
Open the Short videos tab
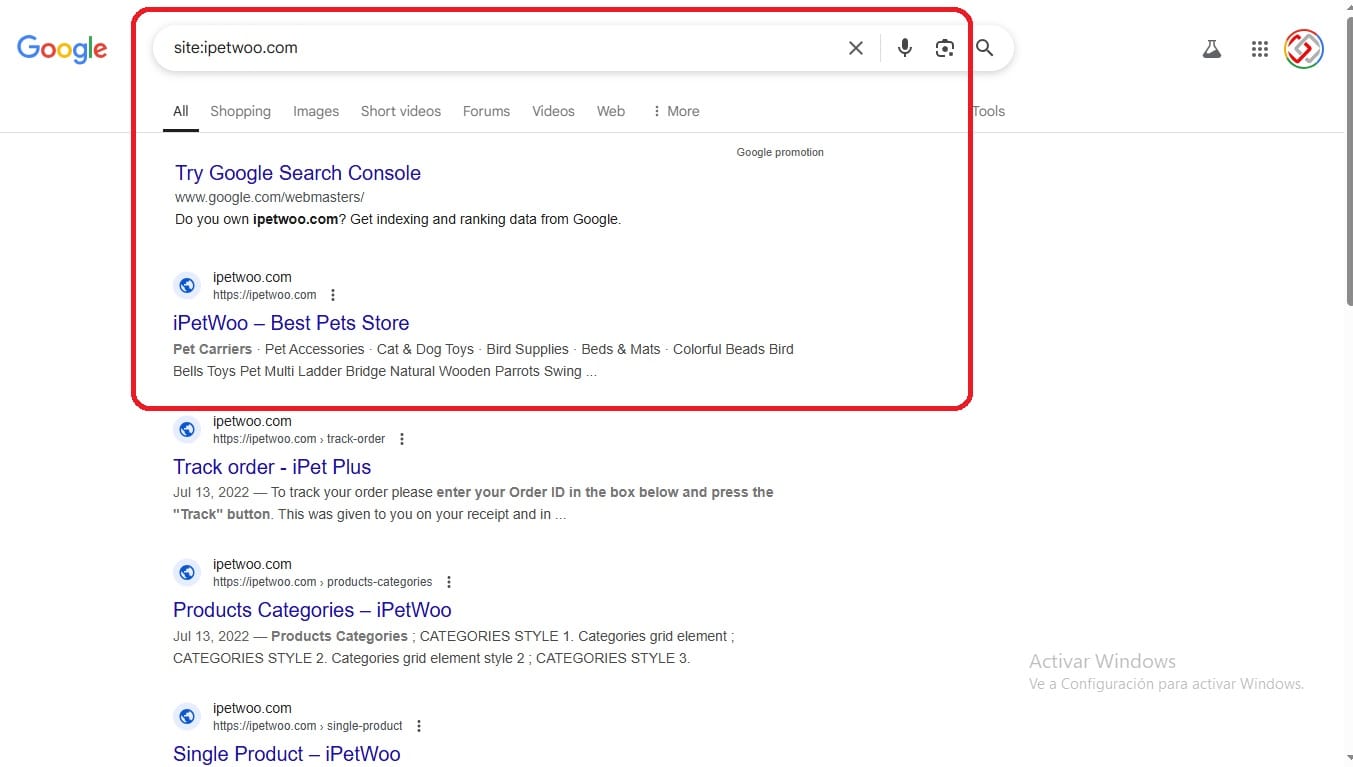[401, 111]
